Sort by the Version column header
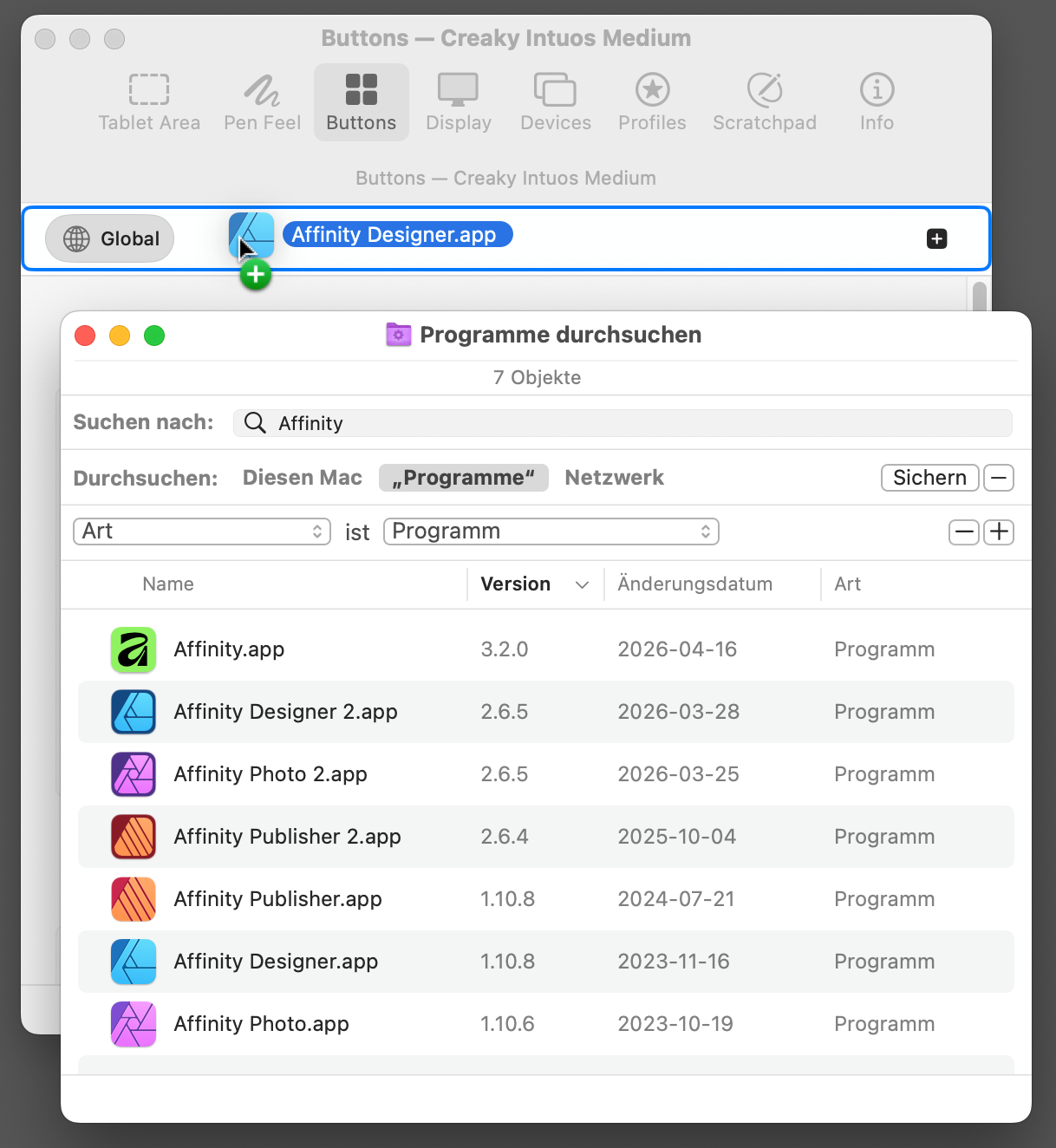1056x1148 pixels. point(516,584)
